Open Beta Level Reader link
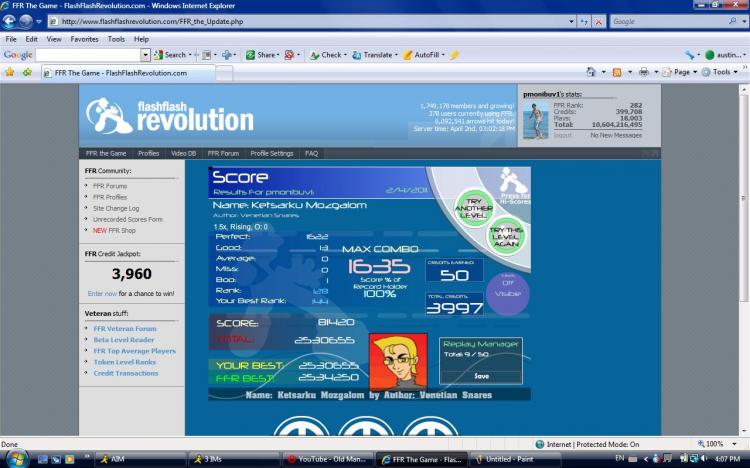 (x=124, y=340)
